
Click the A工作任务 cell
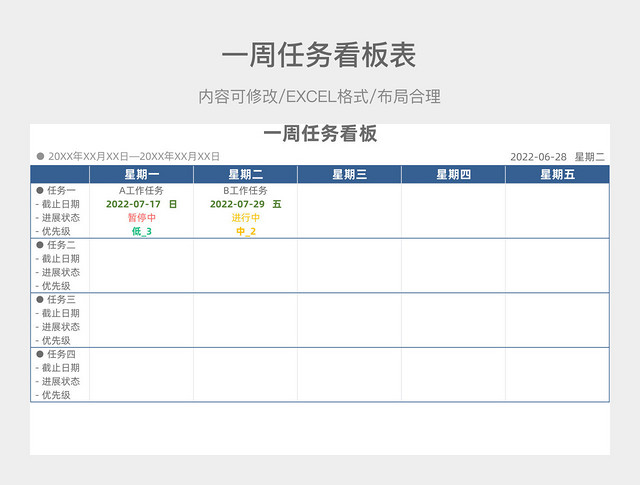(x=141, y=191)
